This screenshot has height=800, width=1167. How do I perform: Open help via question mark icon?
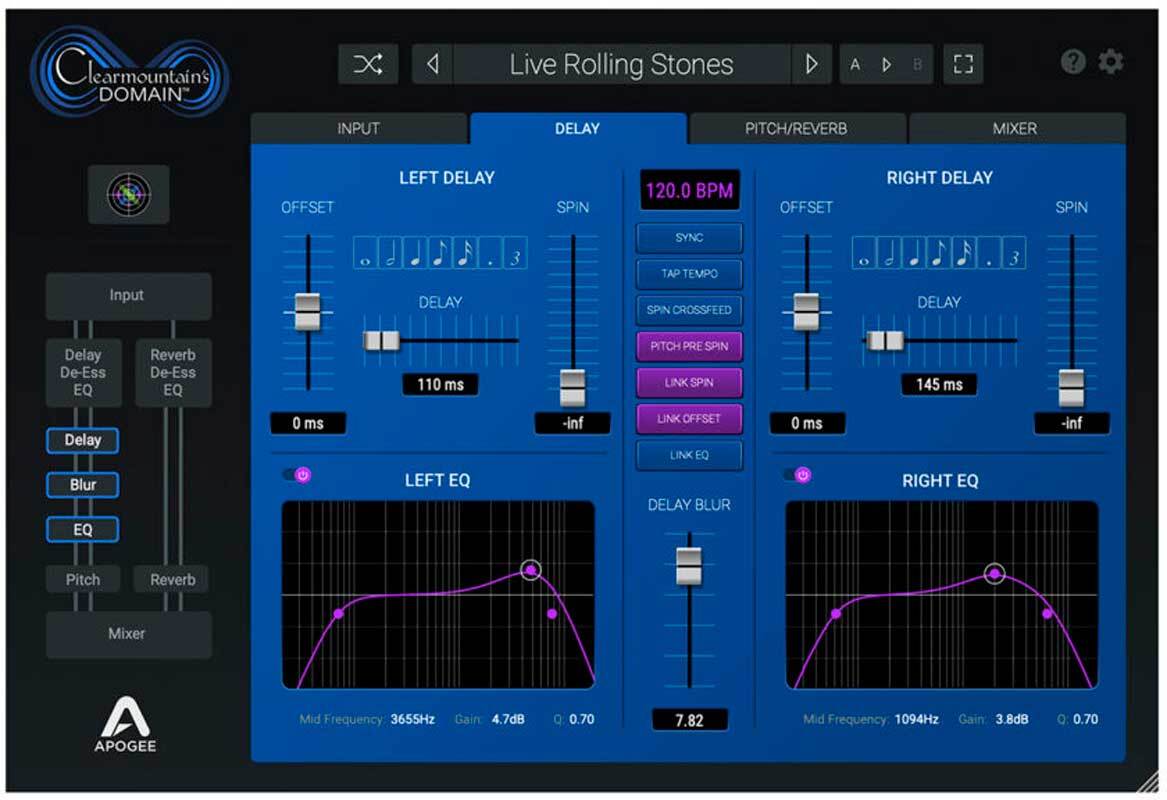coord(1073,63)
